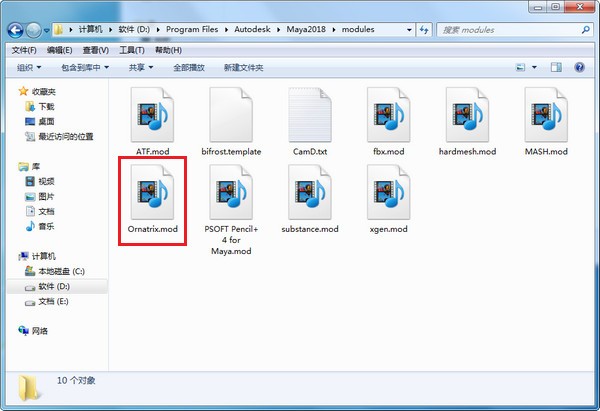Open the 工具(T) menu
This screenshot has width=600, height=411.
(x=132, y=50)
